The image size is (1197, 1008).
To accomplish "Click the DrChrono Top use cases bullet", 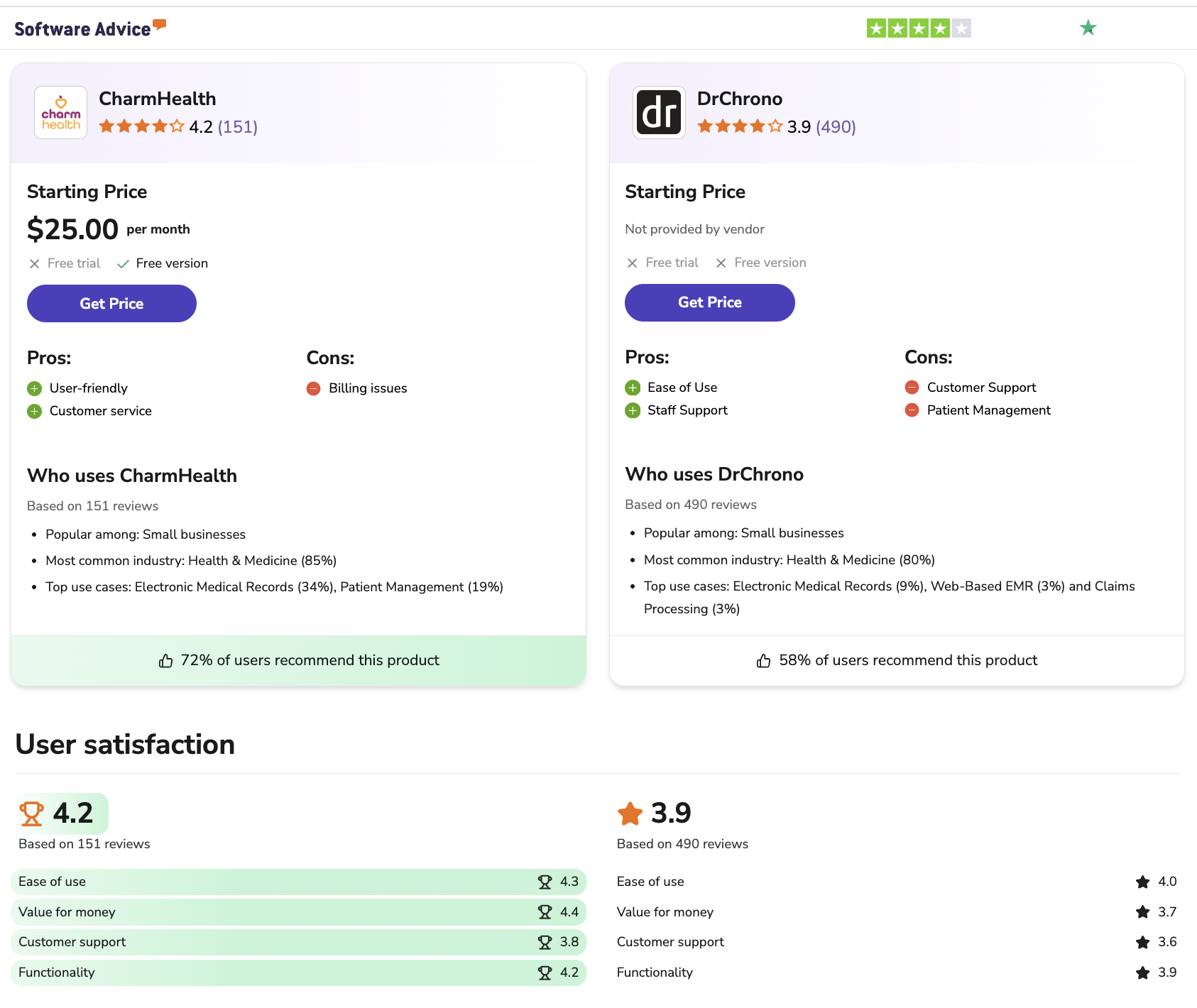I will click(890, 598).
